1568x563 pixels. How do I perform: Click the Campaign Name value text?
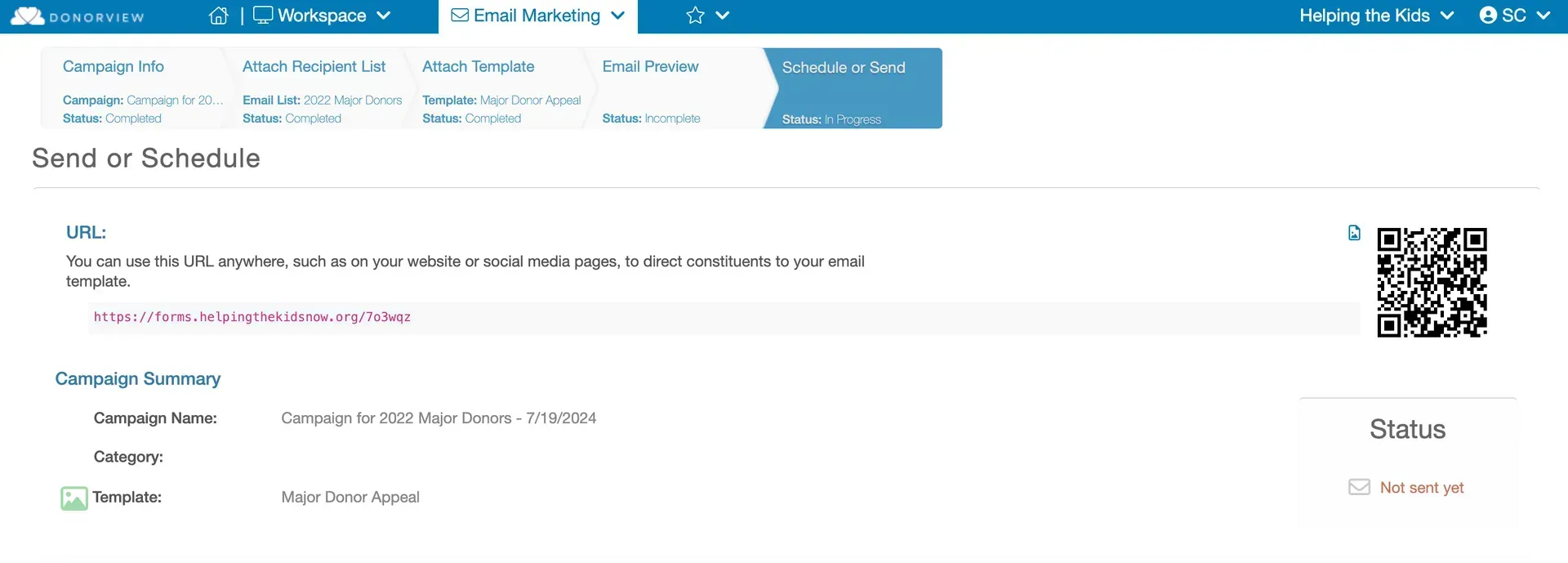[439, 418]
